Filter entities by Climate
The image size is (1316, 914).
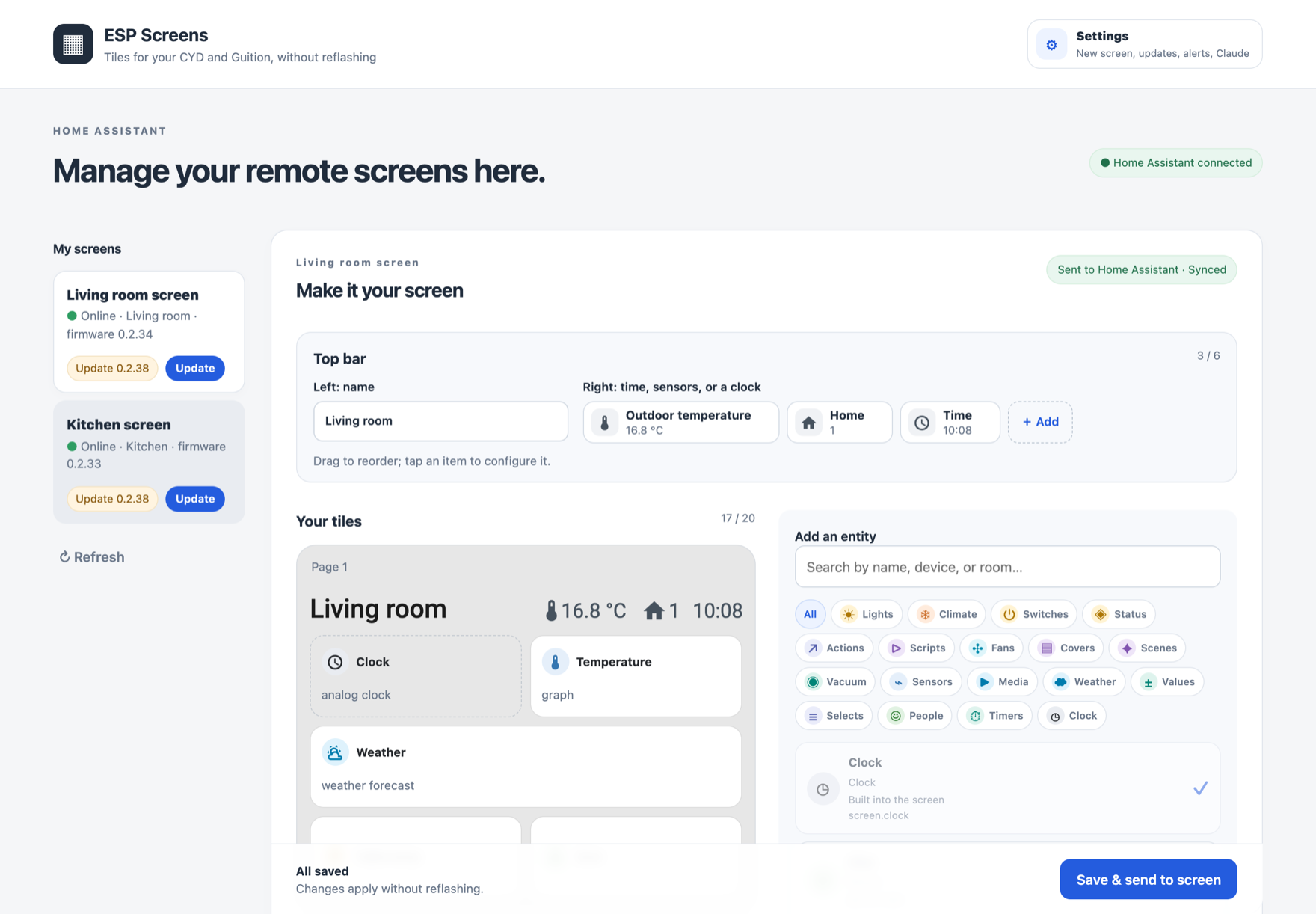947,614
